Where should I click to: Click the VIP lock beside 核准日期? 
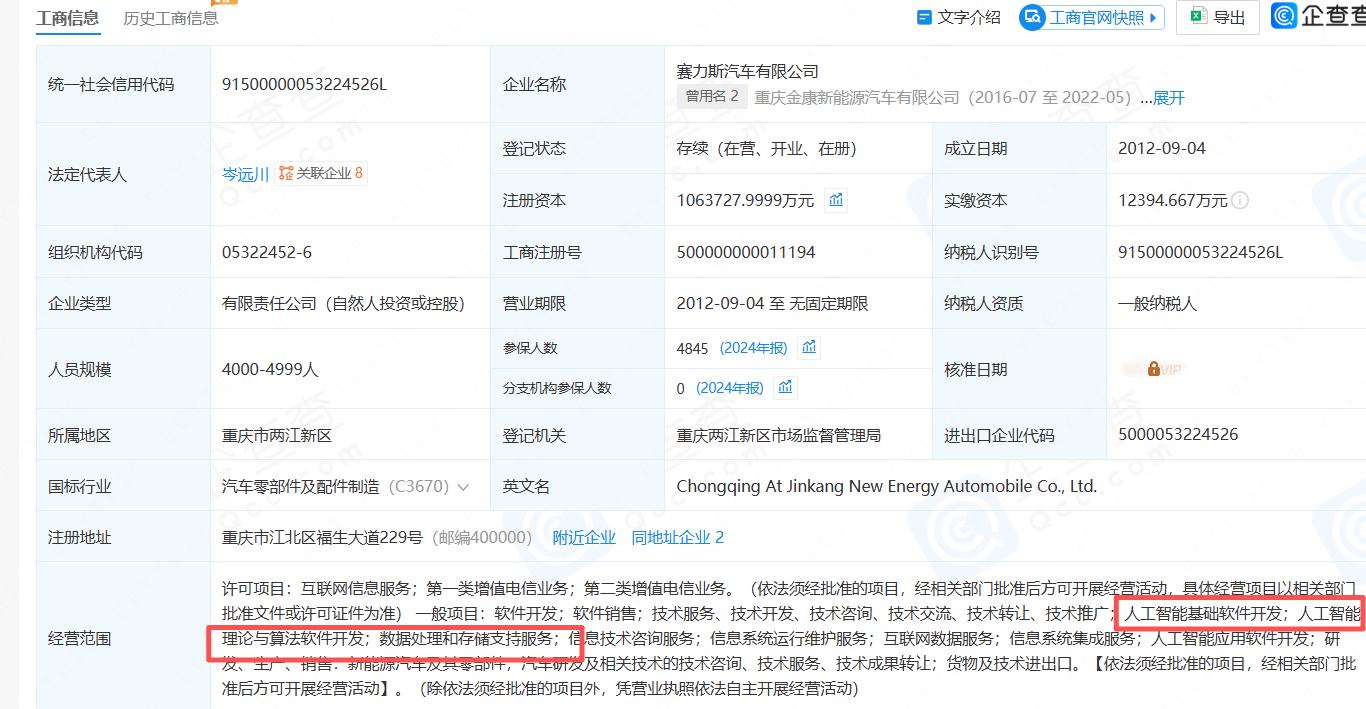1154,369
